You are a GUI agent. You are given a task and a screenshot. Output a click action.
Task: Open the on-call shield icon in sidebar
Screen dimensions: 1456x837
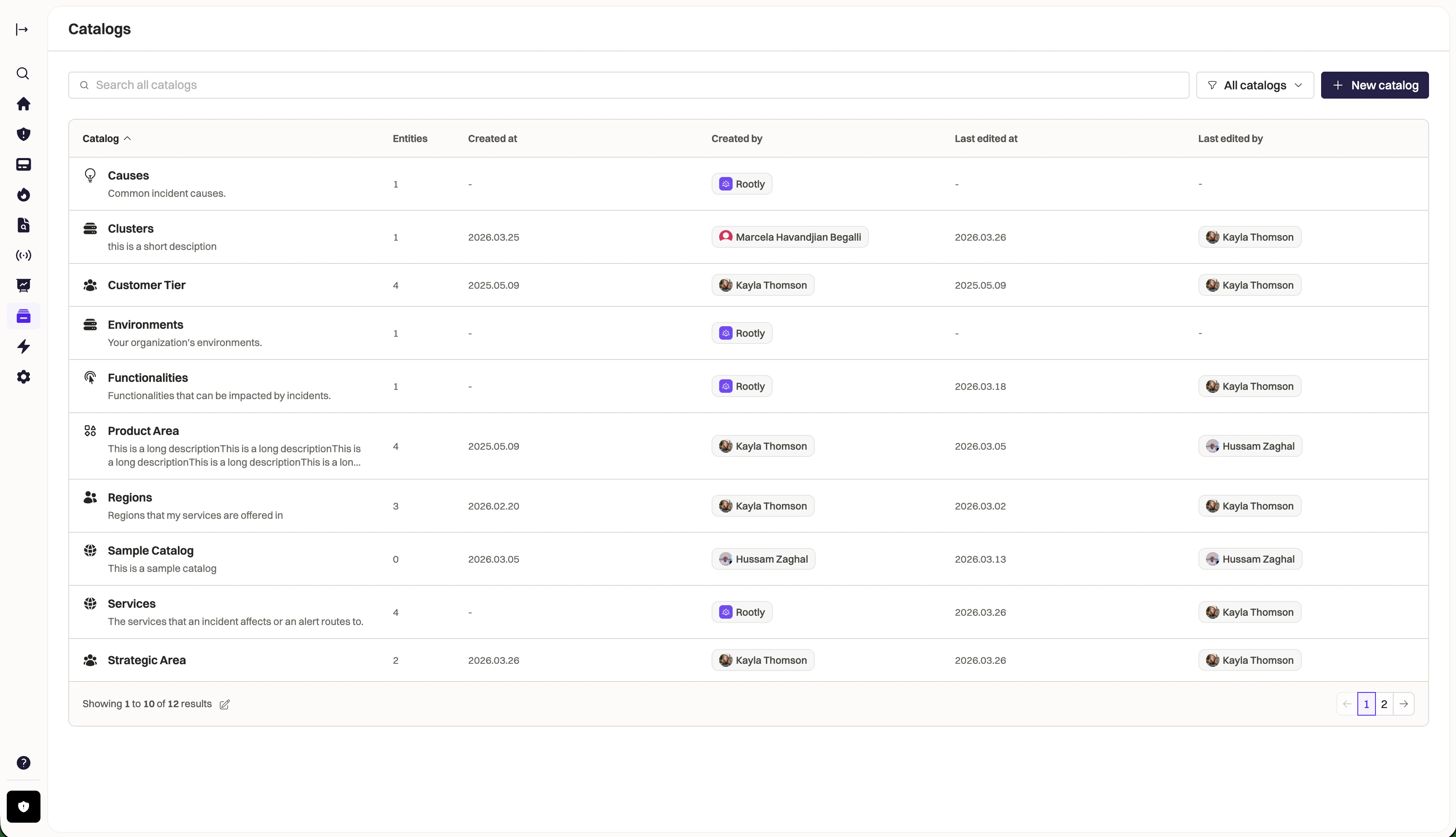pyautogui.click(x=24, y=134)
